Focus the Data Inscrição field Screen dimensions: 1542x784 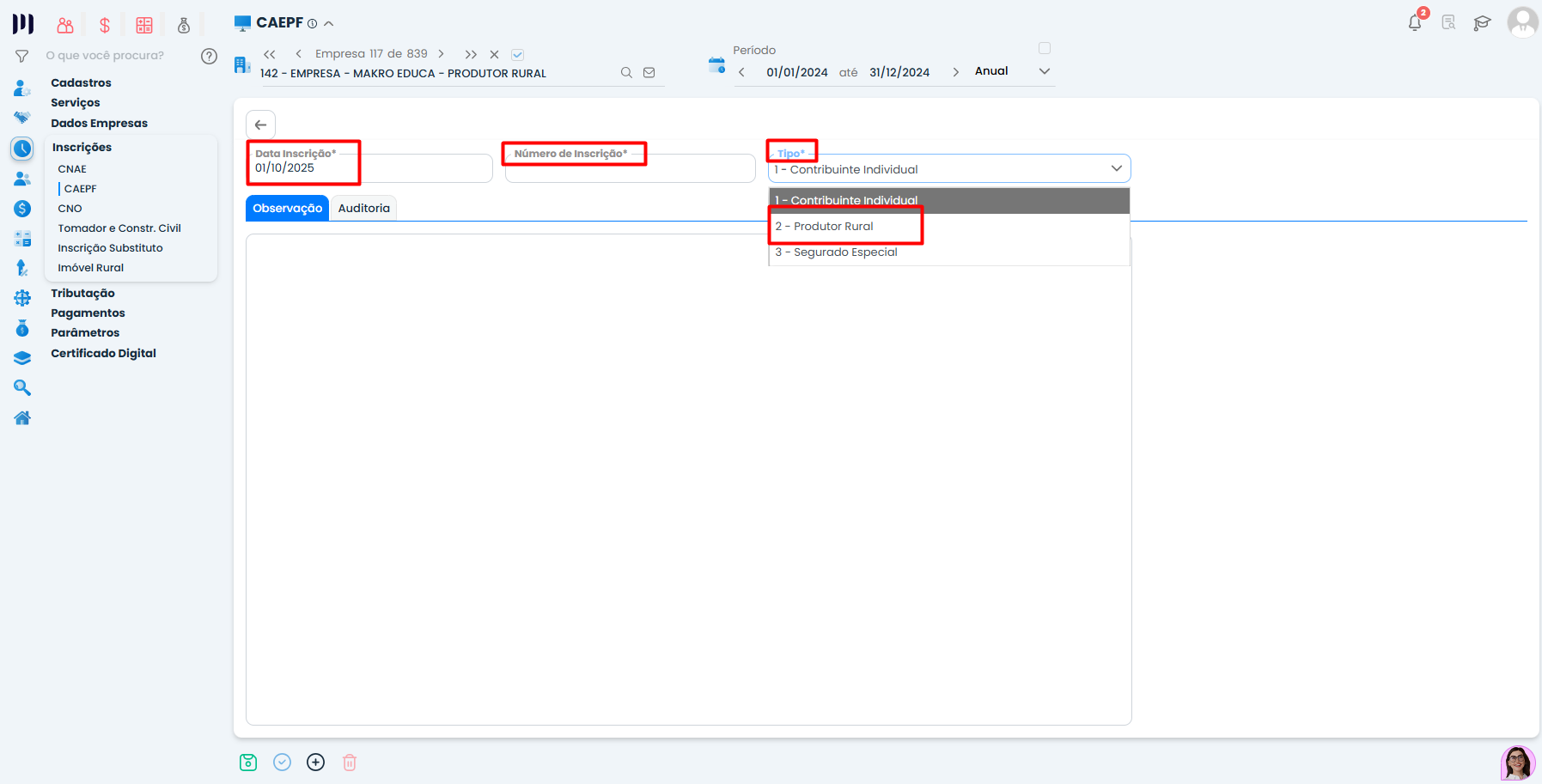[x=369, y=167]
